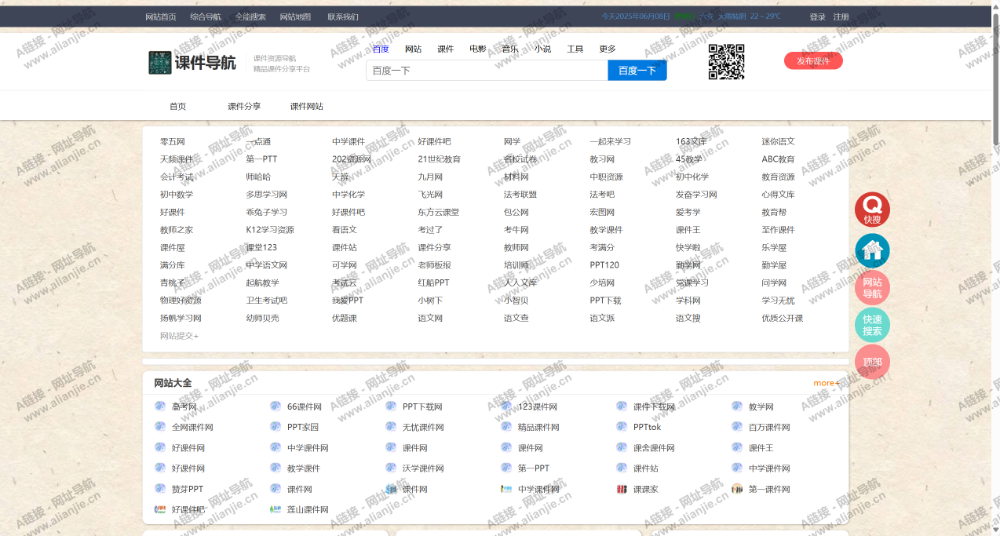This screenshot has height=536, width=1000.
Task: Click the icon beside 莲山课件网
Action: [x=276, y=509]
